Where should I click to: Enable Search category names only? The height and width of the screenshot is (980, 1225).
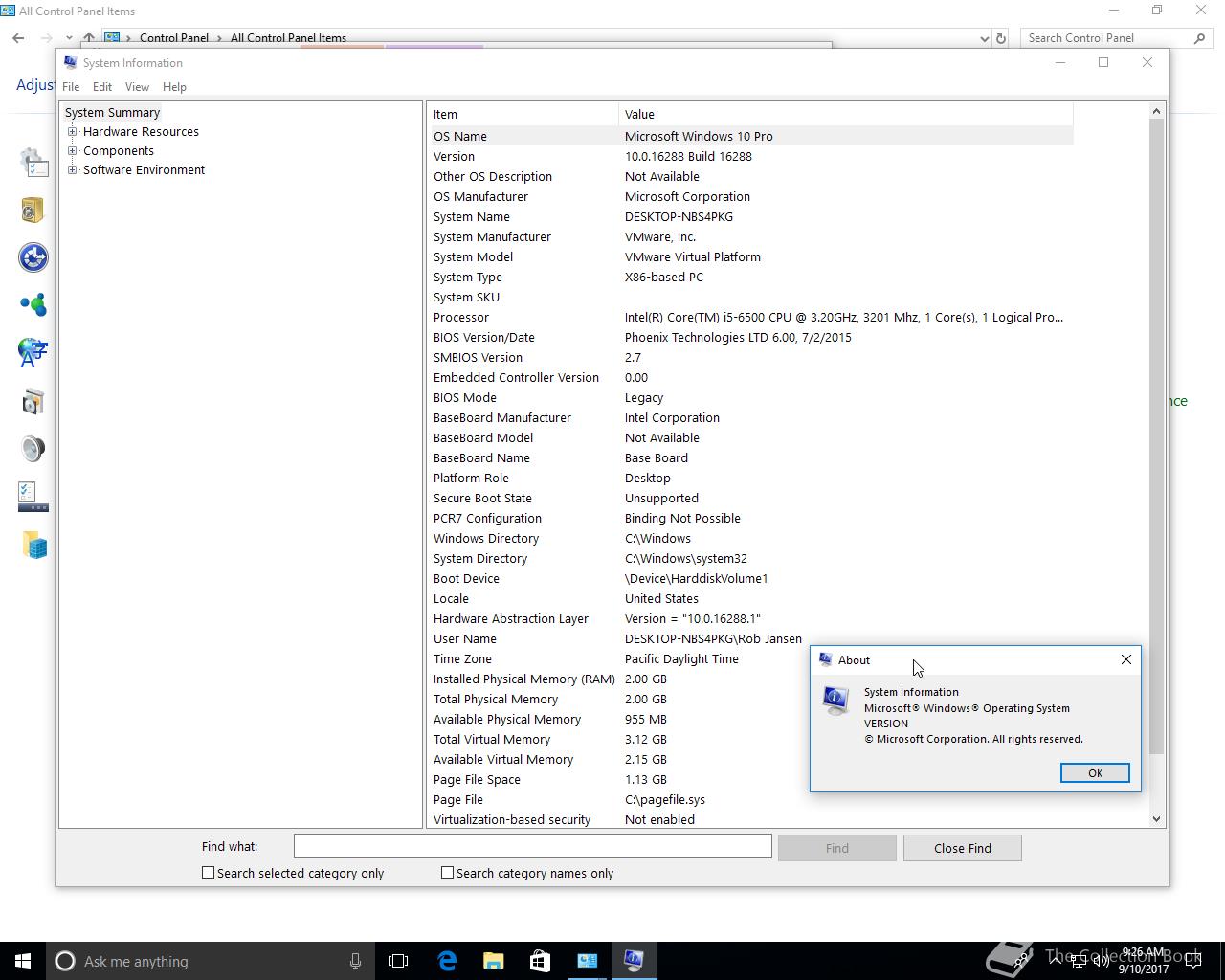coord(447,873)
